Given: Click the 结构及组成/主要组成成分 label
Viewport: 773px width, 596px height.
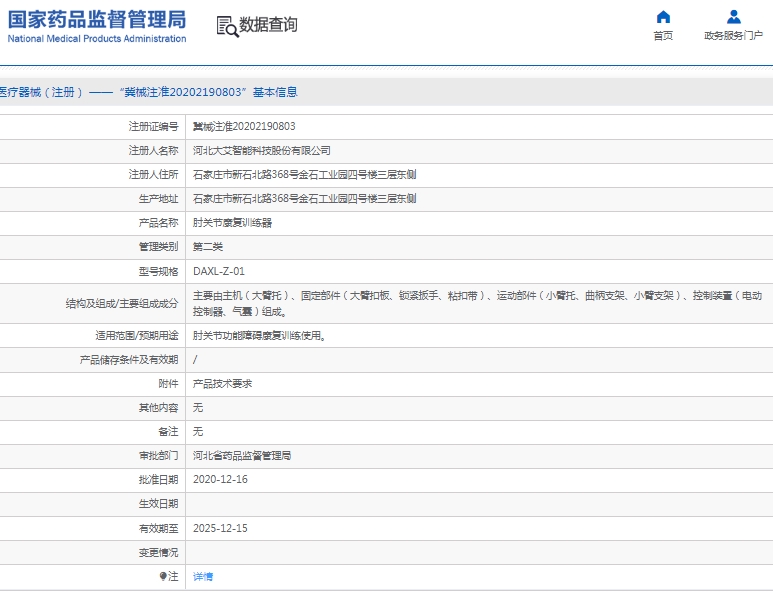Looking at the screenshot, I should [x=122, y=304].
